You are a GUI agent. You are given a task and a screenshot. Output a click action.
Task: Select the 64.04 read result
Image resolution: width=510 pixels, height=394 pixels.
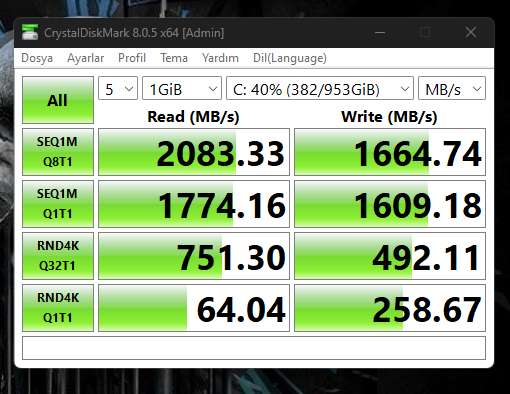coord(194,308)
